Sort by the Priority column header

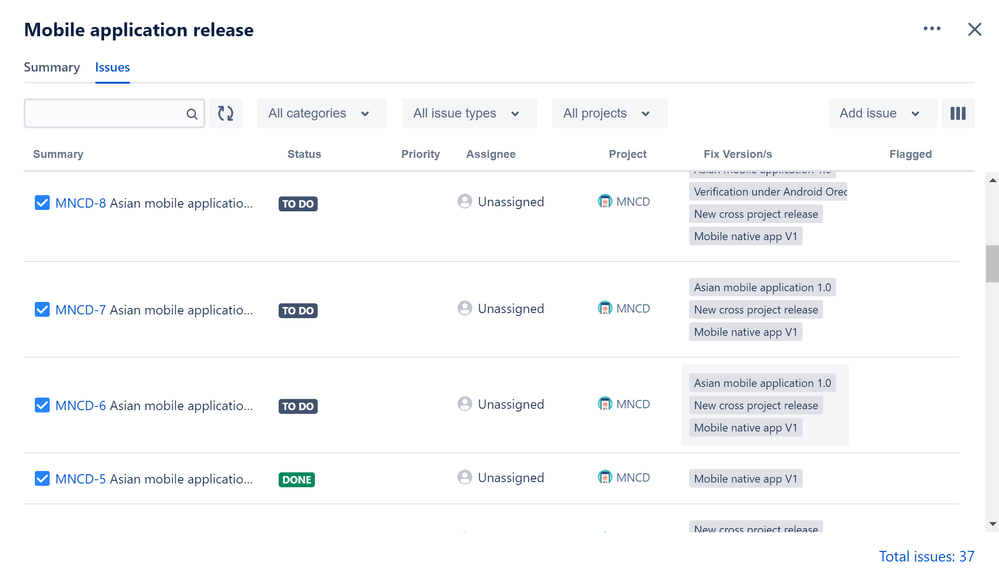[x=420, y=154]
